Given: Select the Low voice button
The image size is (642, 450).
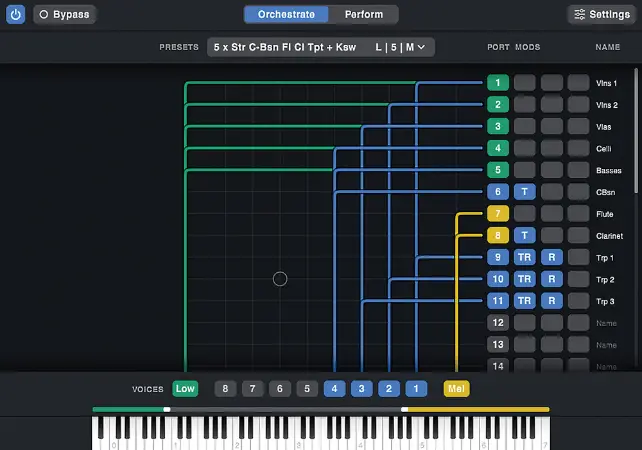Looking at the screenshot, I should click(185, 388).
